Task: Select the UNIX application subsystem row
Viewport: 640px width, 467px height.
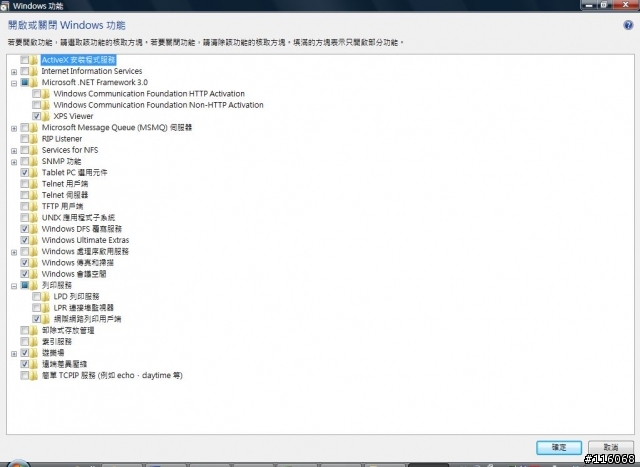Action: (x=78, y=218)
